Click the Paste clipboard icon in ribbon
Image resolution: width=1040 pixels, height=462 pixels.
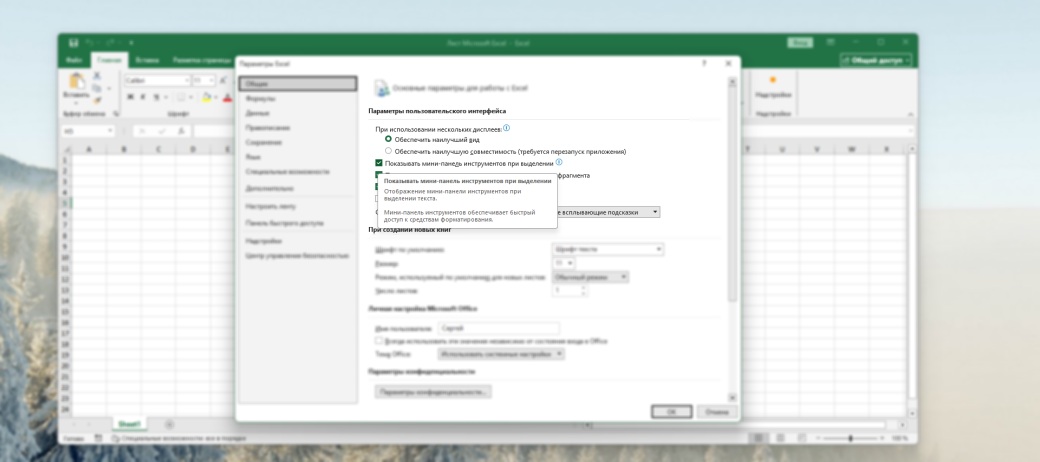(75, 82)
